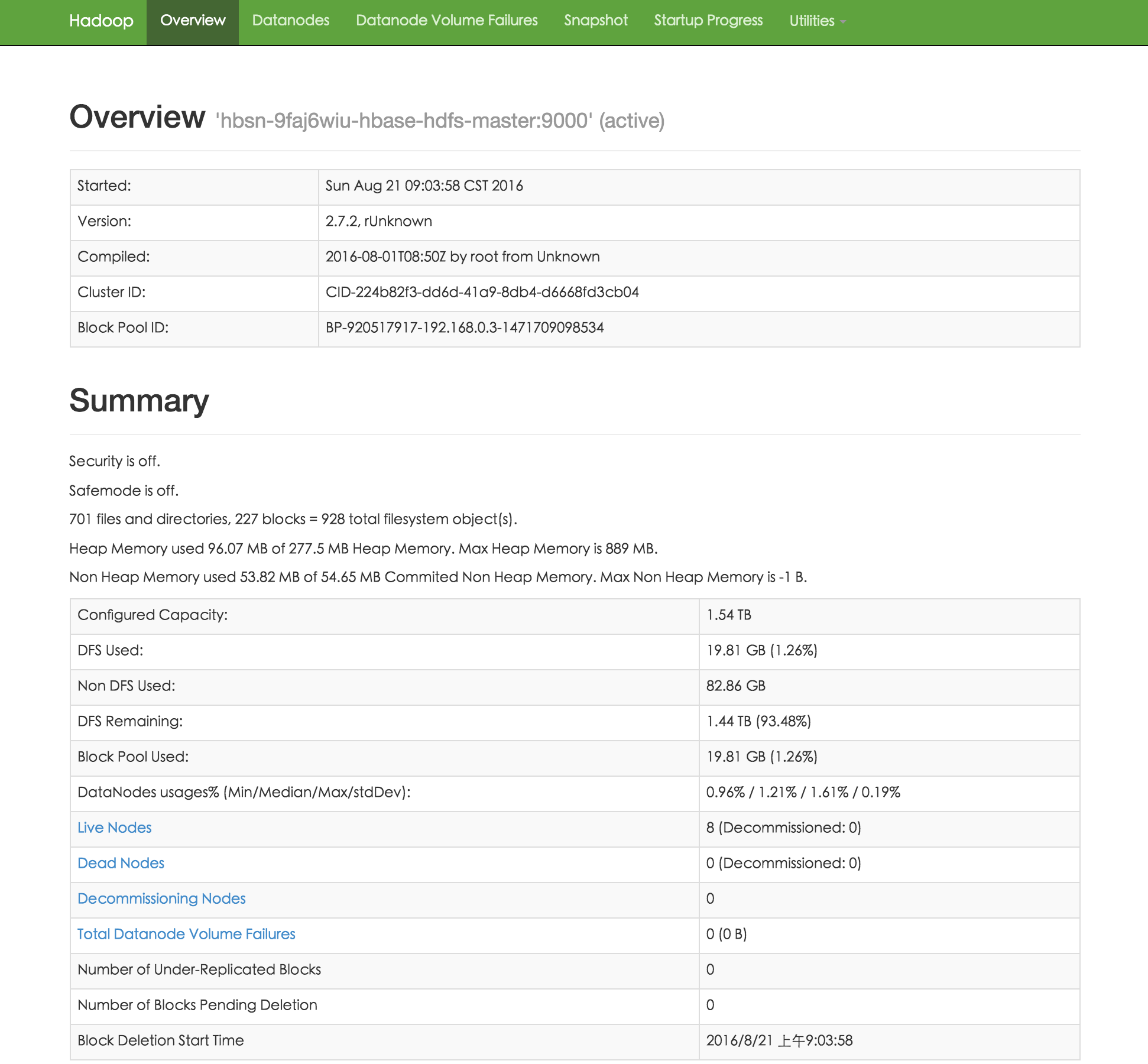Screen dimensions: 1148x1064
Task: Expand the Utilities dropdown menu
Action: [x=812, y=21]
